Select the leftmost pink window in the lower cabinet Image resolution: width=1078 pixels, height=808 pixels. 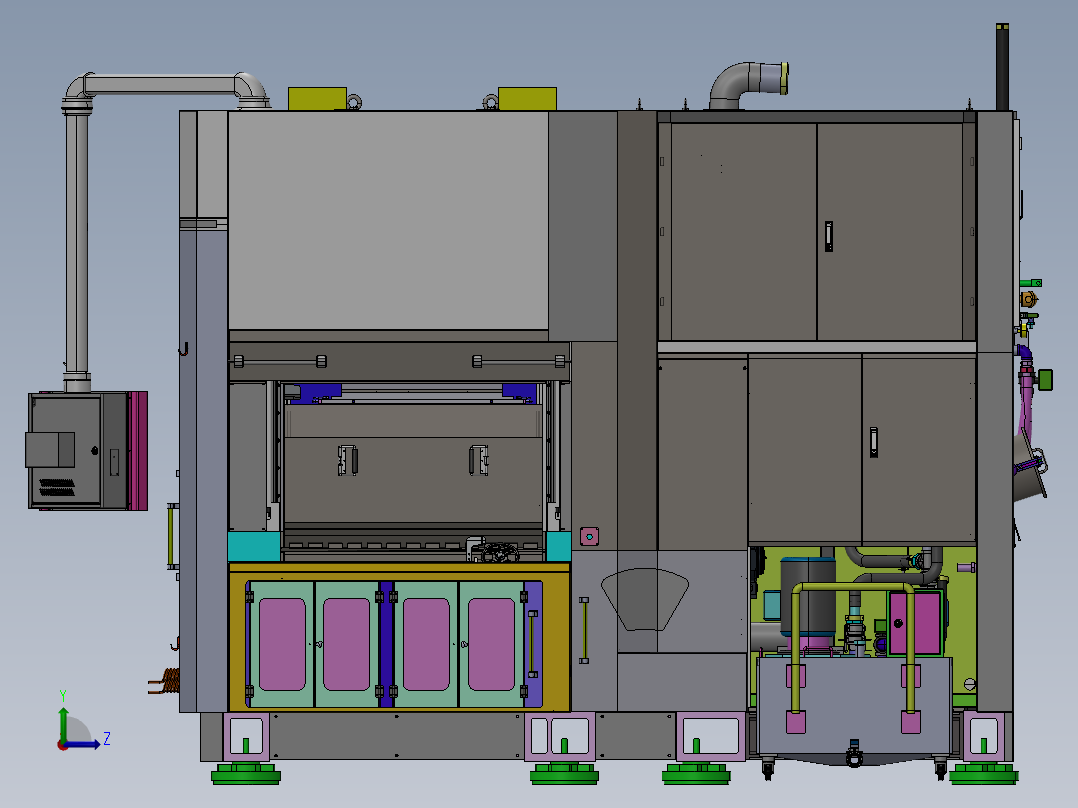pyautogui.click(x=283, y=644)
